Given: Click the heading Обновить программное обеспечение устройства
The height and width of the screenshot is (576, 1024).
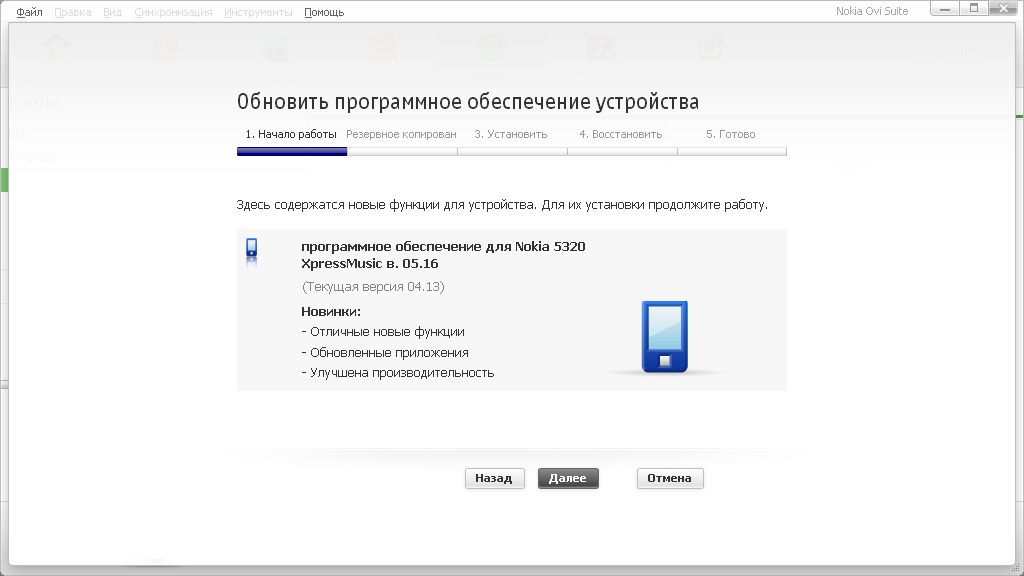Looking at the screenshot, I should (468, 102).
